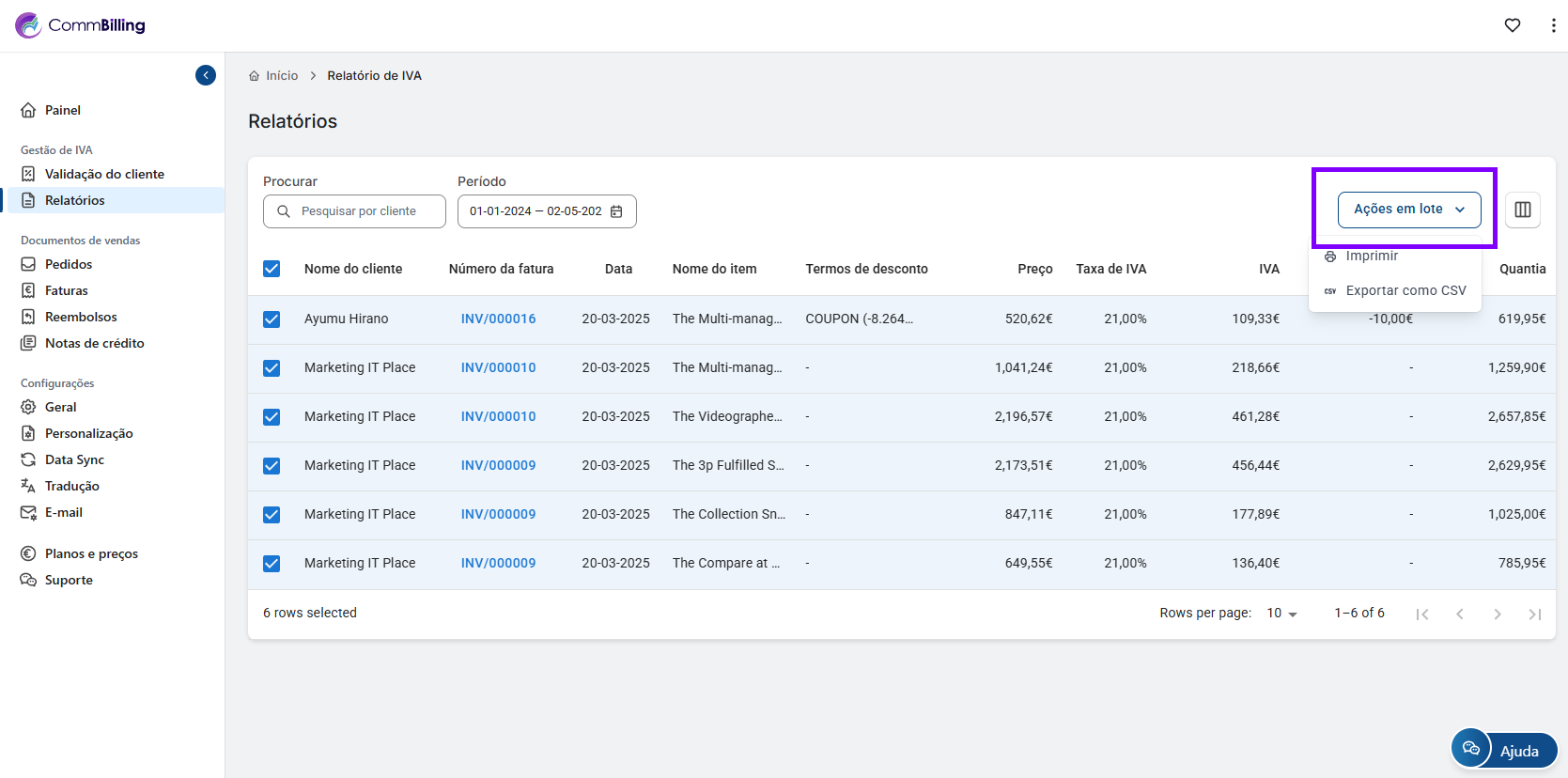Change rows per page dropdown value
This screenshot has width=1568, height=778.
tap(1281, 614)
